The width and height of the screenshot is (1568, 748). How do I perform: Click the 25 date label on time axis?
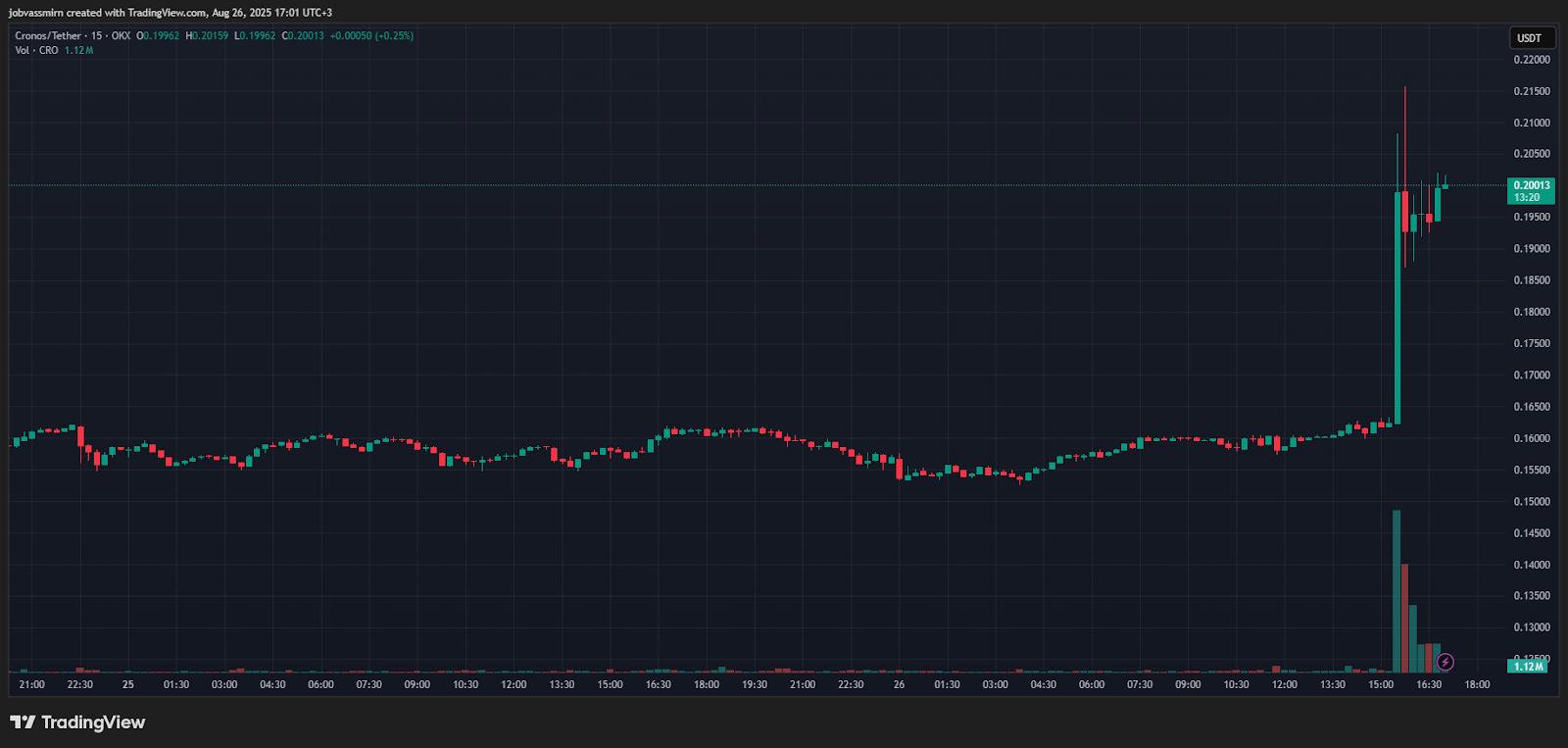[x=128, y=684]
